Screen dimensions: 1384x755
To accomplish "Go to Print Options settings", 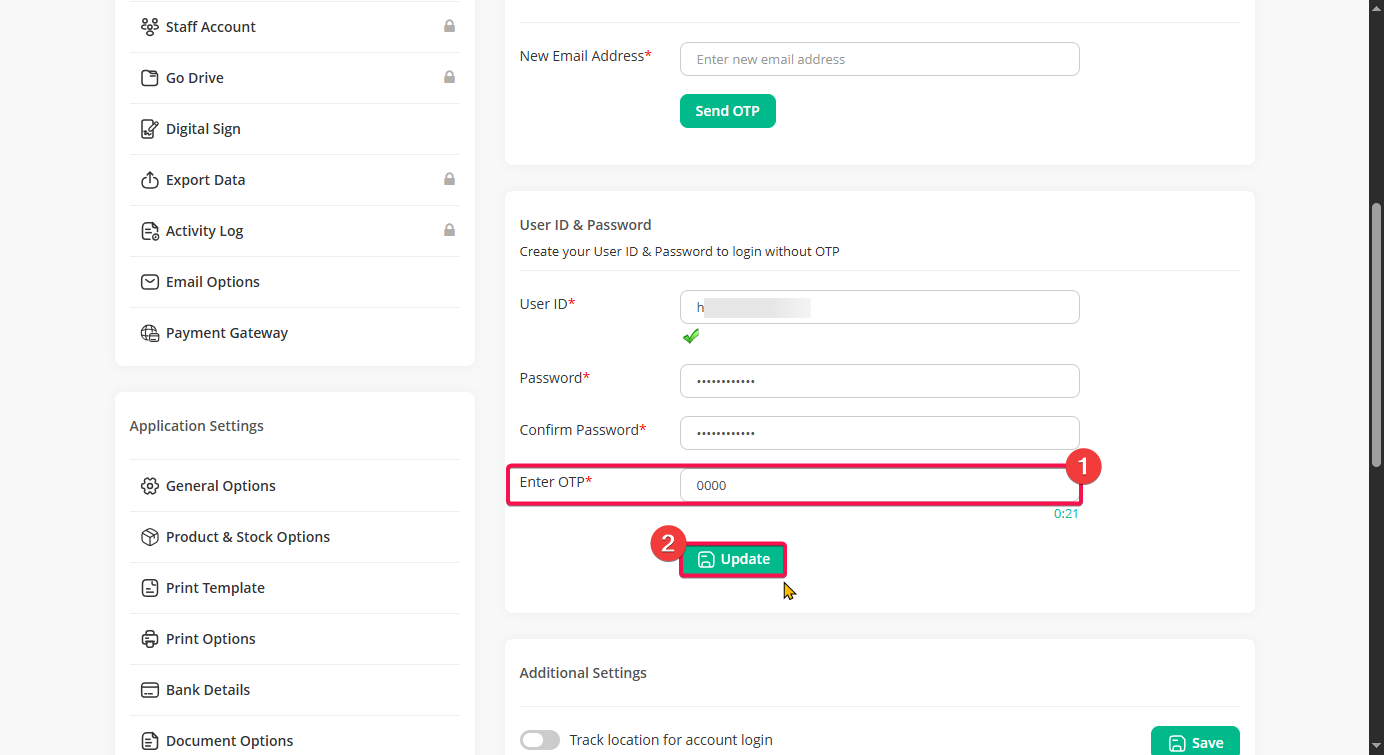I will [210, 639].
